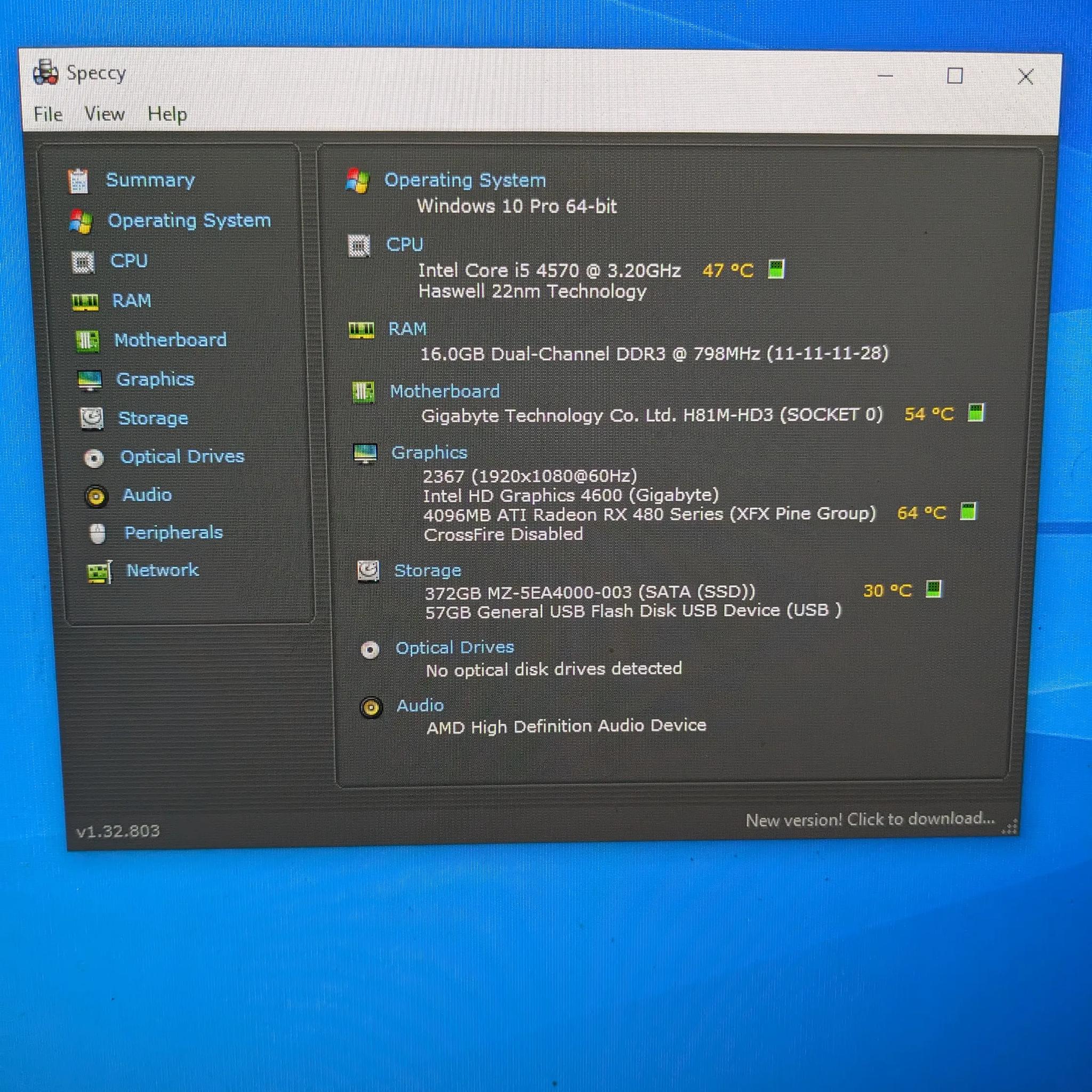The height and width of the screenshot is (1092, 1092).
Task: Open the Motherboard section from sidebar
Action: tap(170, 340)
